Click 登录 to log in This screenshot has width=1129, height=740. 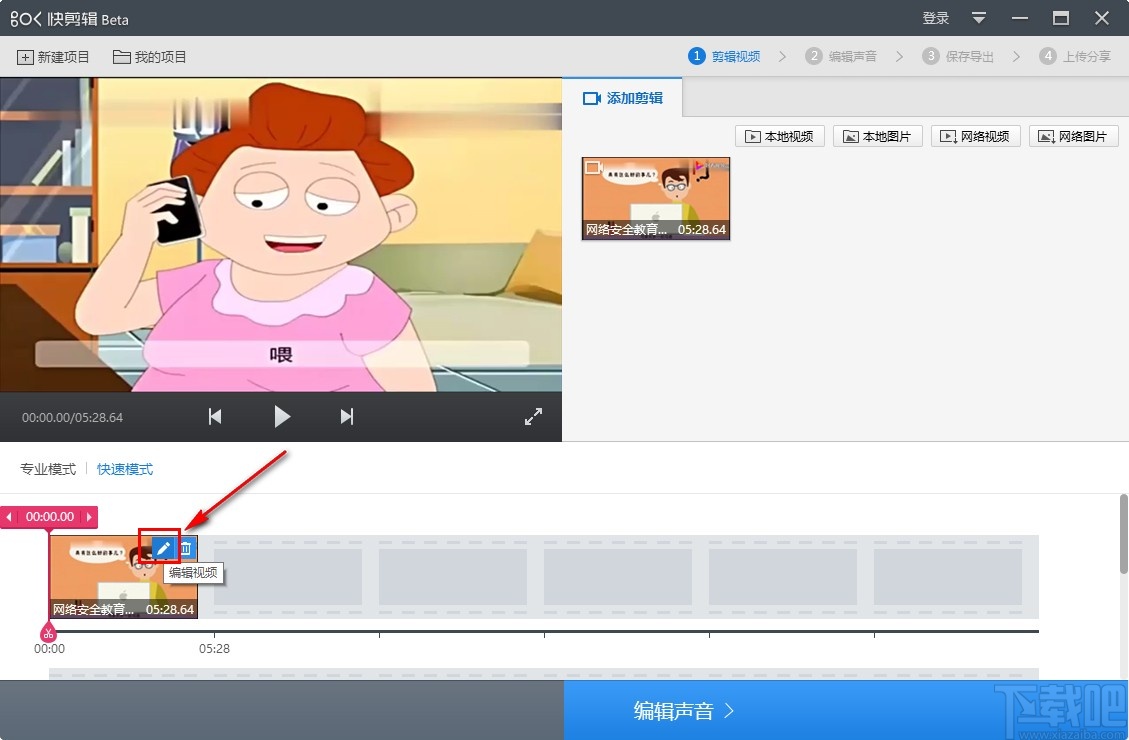[x=936, y=18]
